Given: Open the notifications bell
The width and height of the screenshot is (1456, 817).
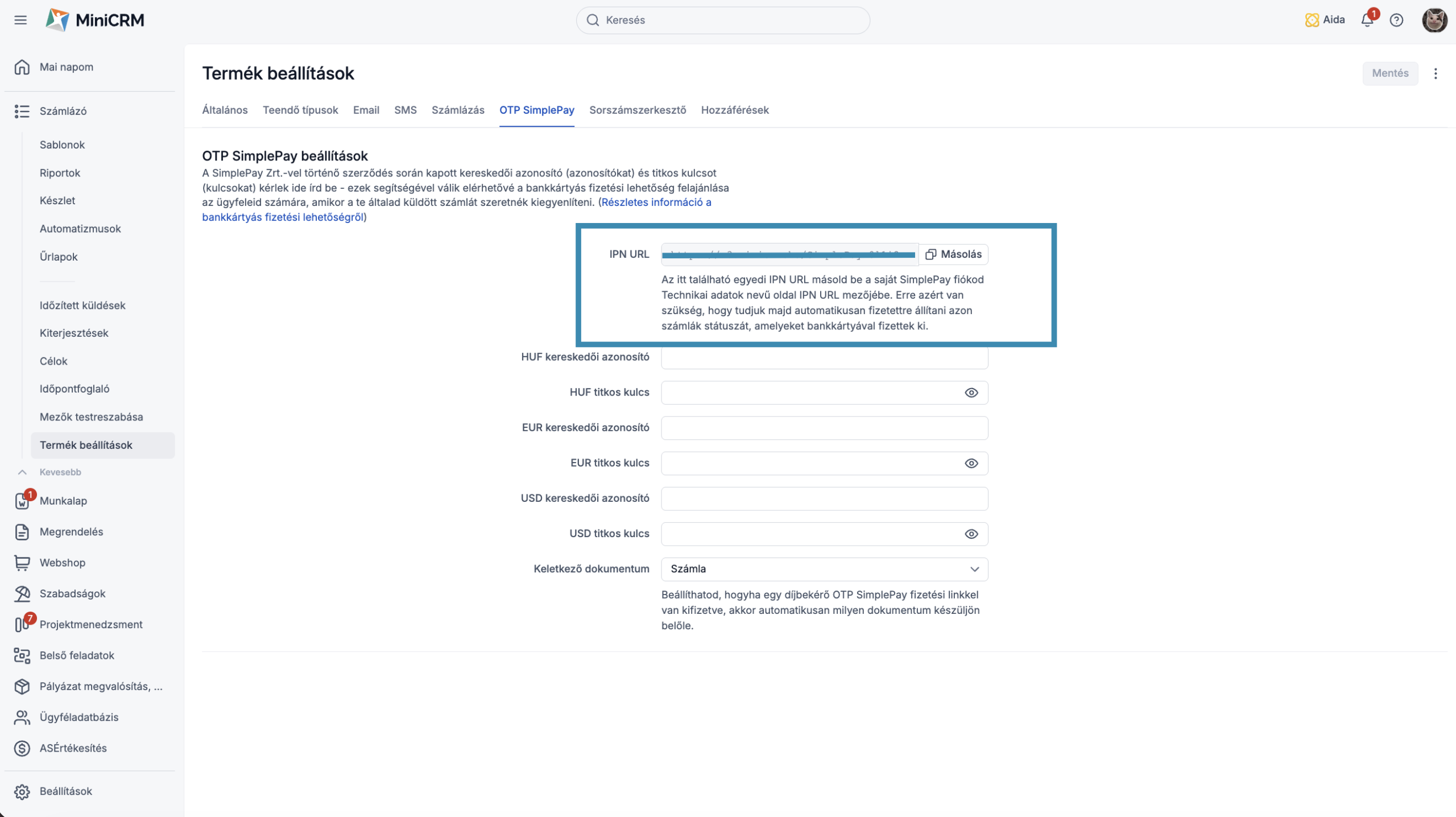Looking at the screenshot, I should click(1367, 20).
